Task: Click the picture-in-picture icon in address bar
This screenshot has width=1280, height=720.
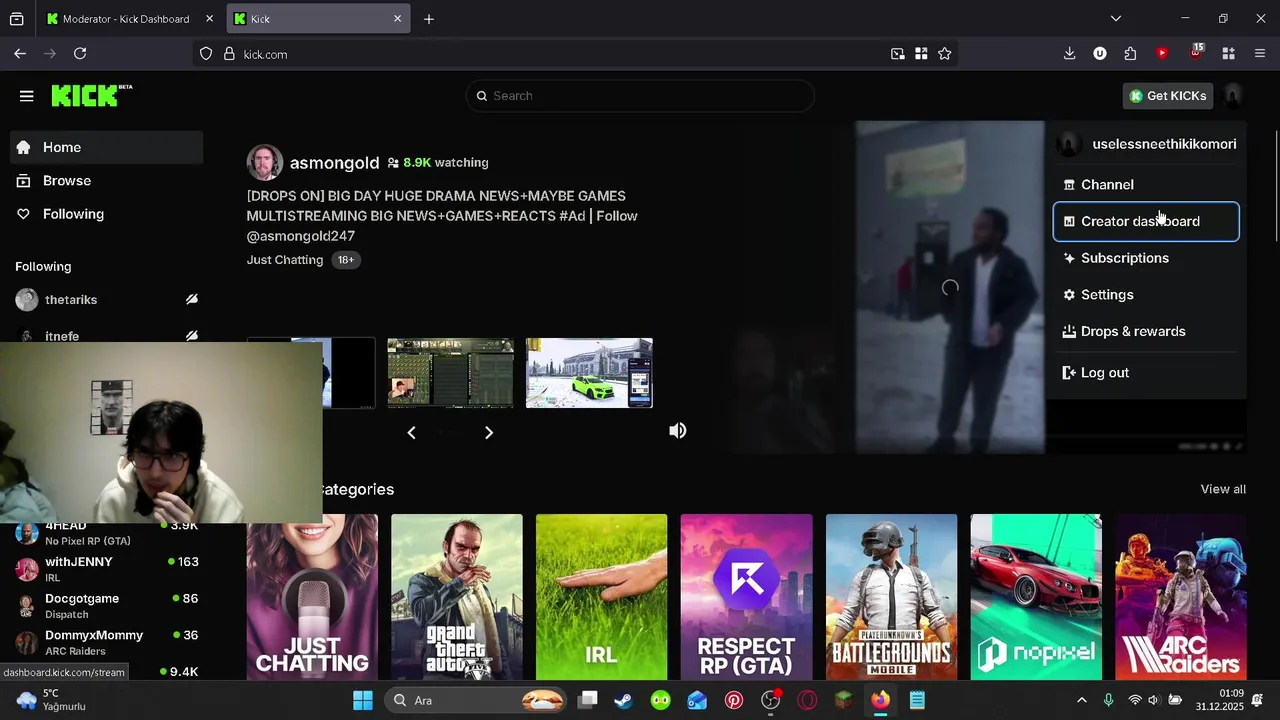Action: point(897,54)
